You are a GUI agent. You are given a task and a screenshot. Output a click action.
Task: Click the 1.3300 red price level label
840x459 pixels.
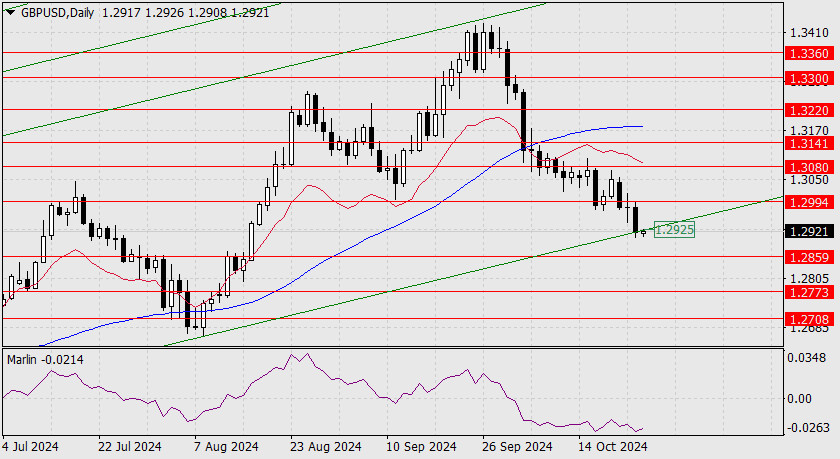click(x=809, y=79)
